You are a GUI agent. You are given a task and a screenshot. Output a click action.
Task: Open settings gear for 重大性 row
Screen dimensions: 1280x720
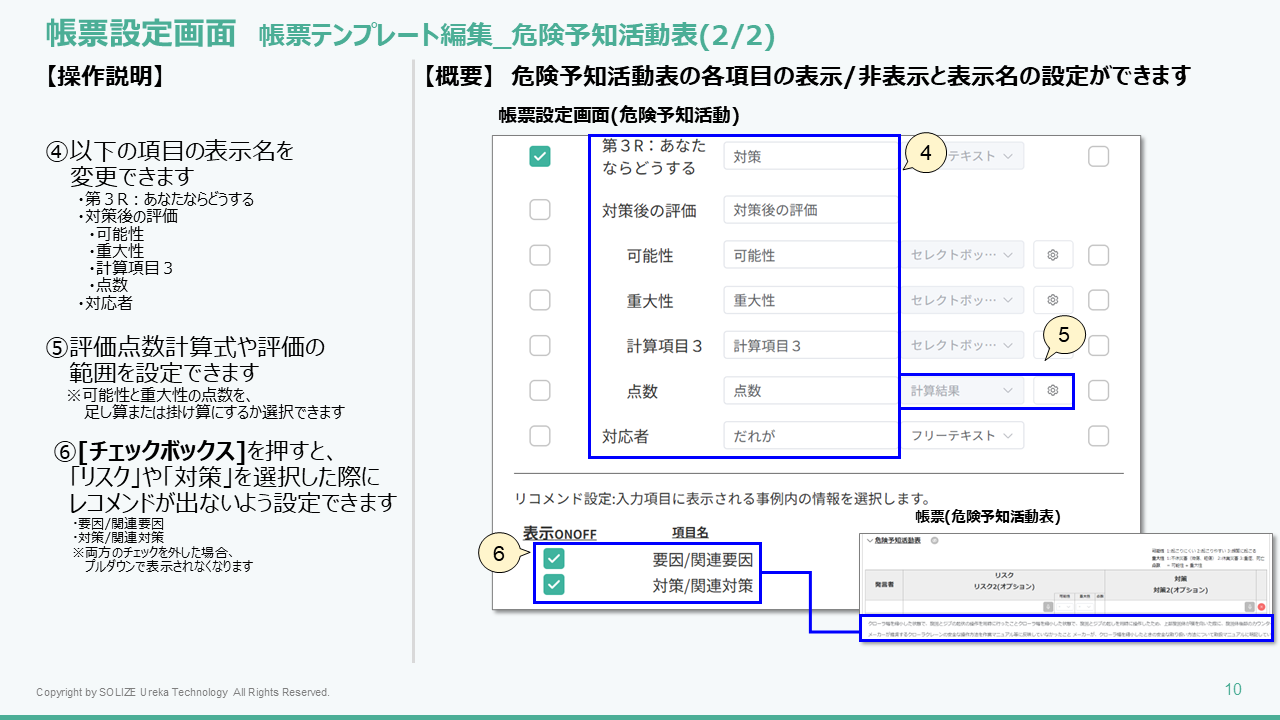click(x=1052, y=300)
